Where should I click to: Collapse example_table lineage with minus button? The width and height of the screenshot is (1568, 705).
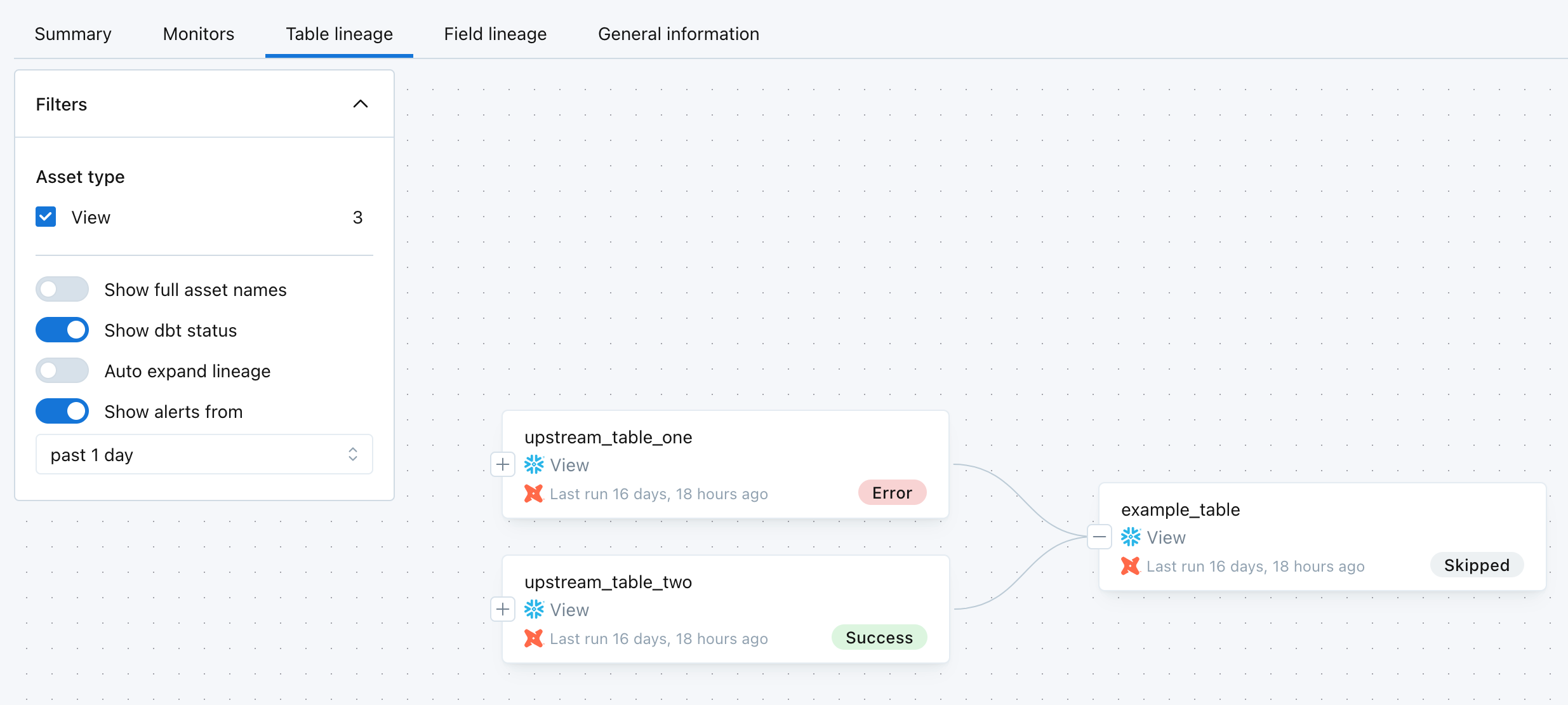click(x=1100, y=537)
